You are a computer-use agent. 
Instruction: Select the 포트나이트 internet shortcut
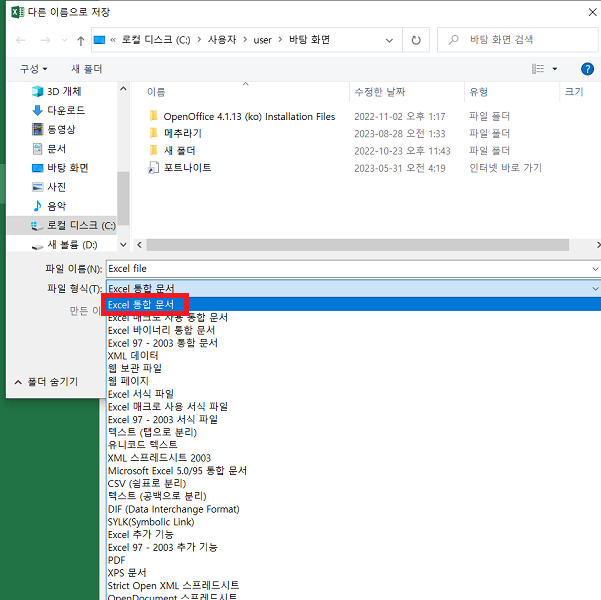click(x=179, y=168)
